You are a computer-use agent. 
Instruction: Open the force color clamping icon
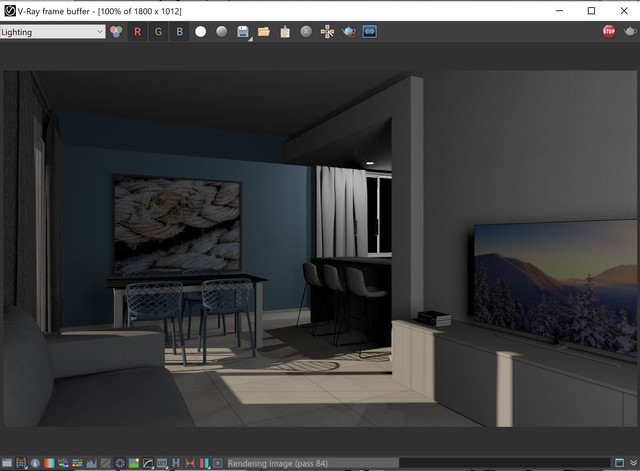point(21,463)
